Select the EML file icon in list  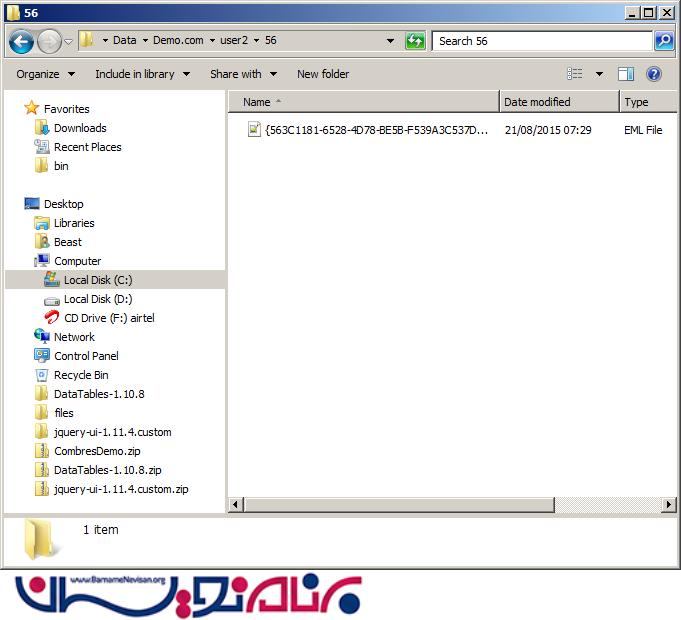tap(254, 130)
